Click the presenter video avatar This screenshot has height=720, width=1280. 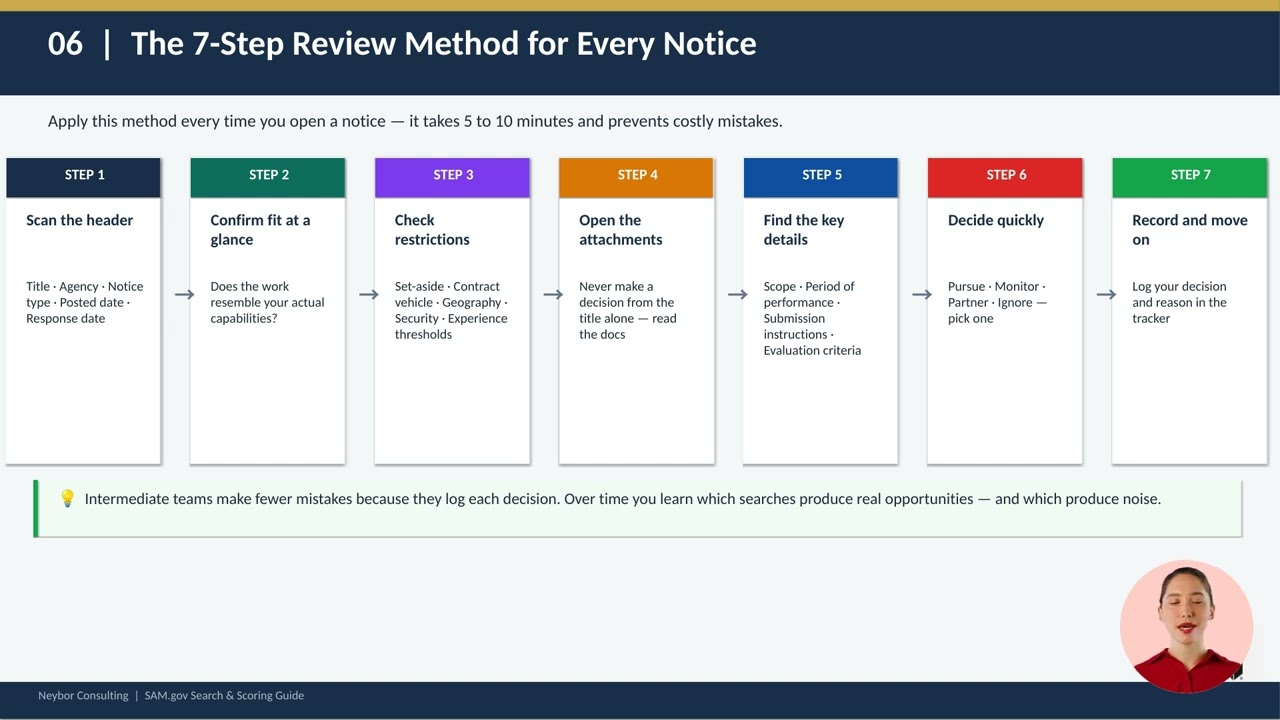(x=1187, y=627)
